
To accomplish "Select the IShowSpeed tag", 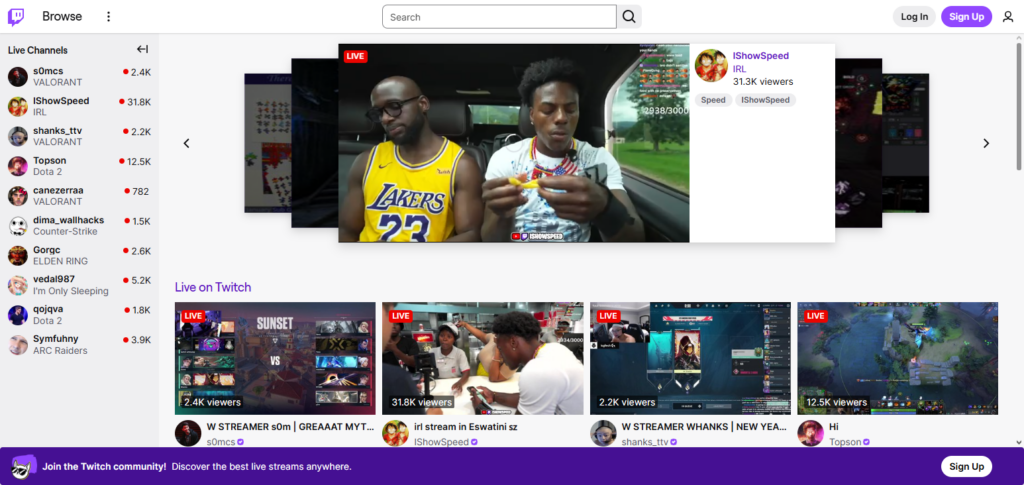I will 765,100.
